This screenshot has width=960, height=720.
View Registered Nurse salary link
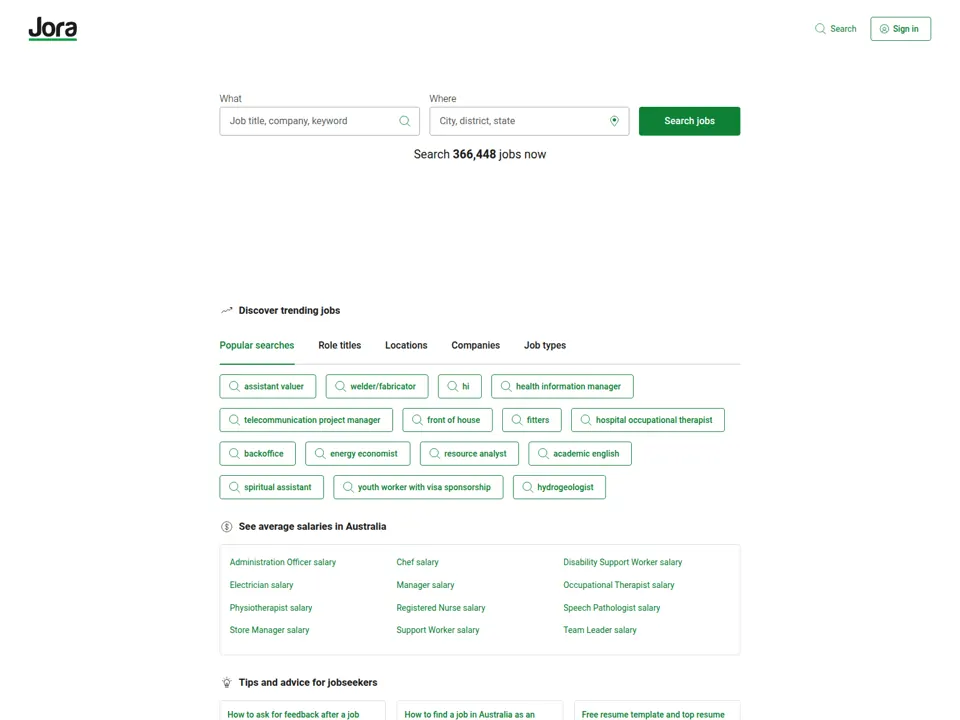point(441,608)
